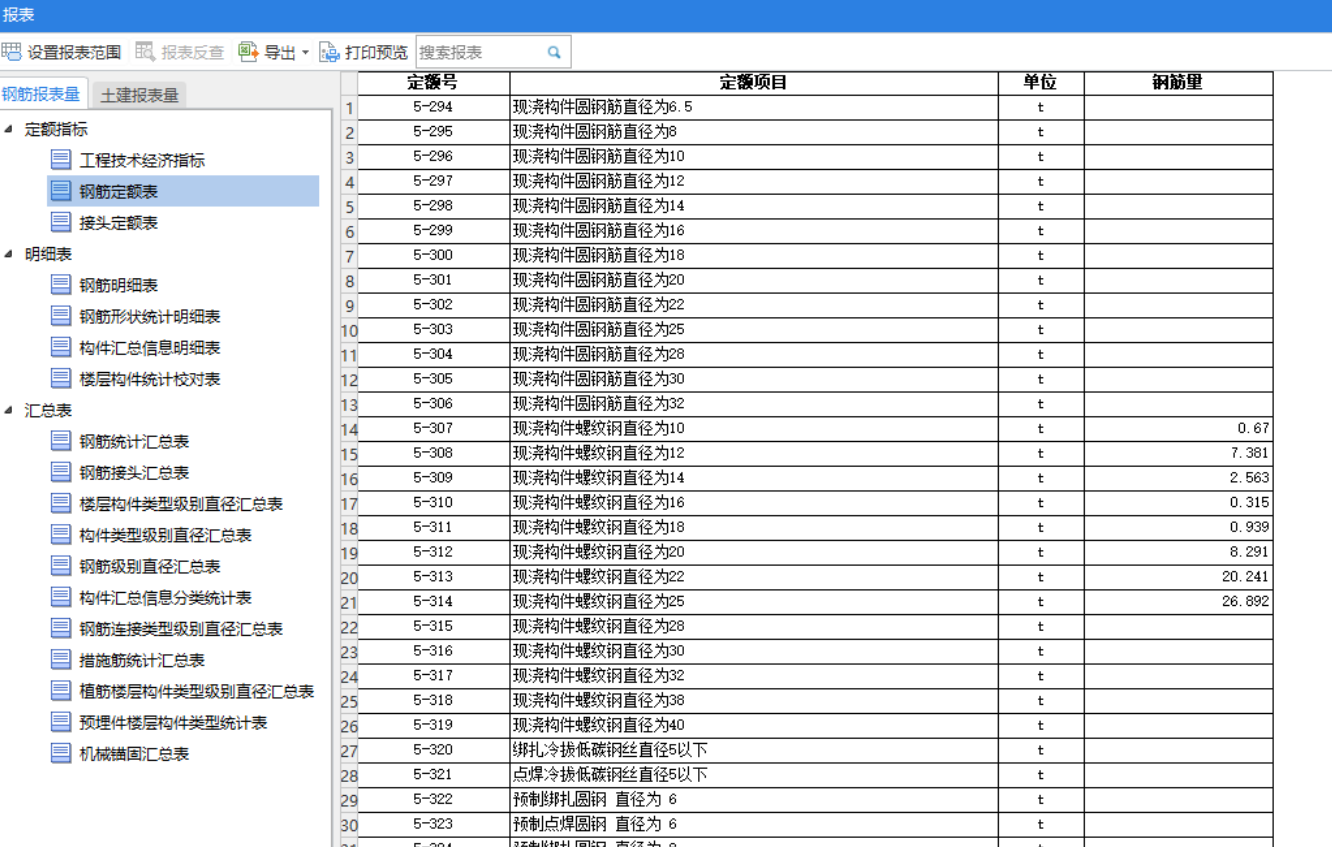This screenshot has height=847, width=1332.
Task: Click the 报表反查 toolbar icon
Action: coord(145,52)
